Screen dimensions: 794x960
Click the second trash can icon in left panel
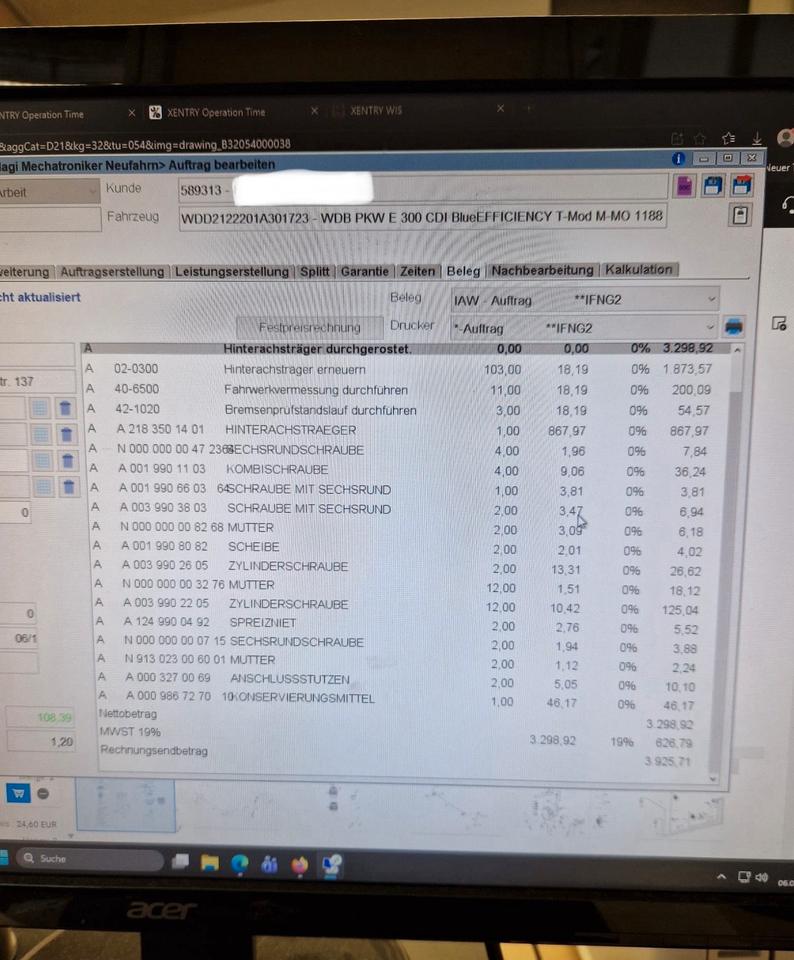tap(67, 435)
